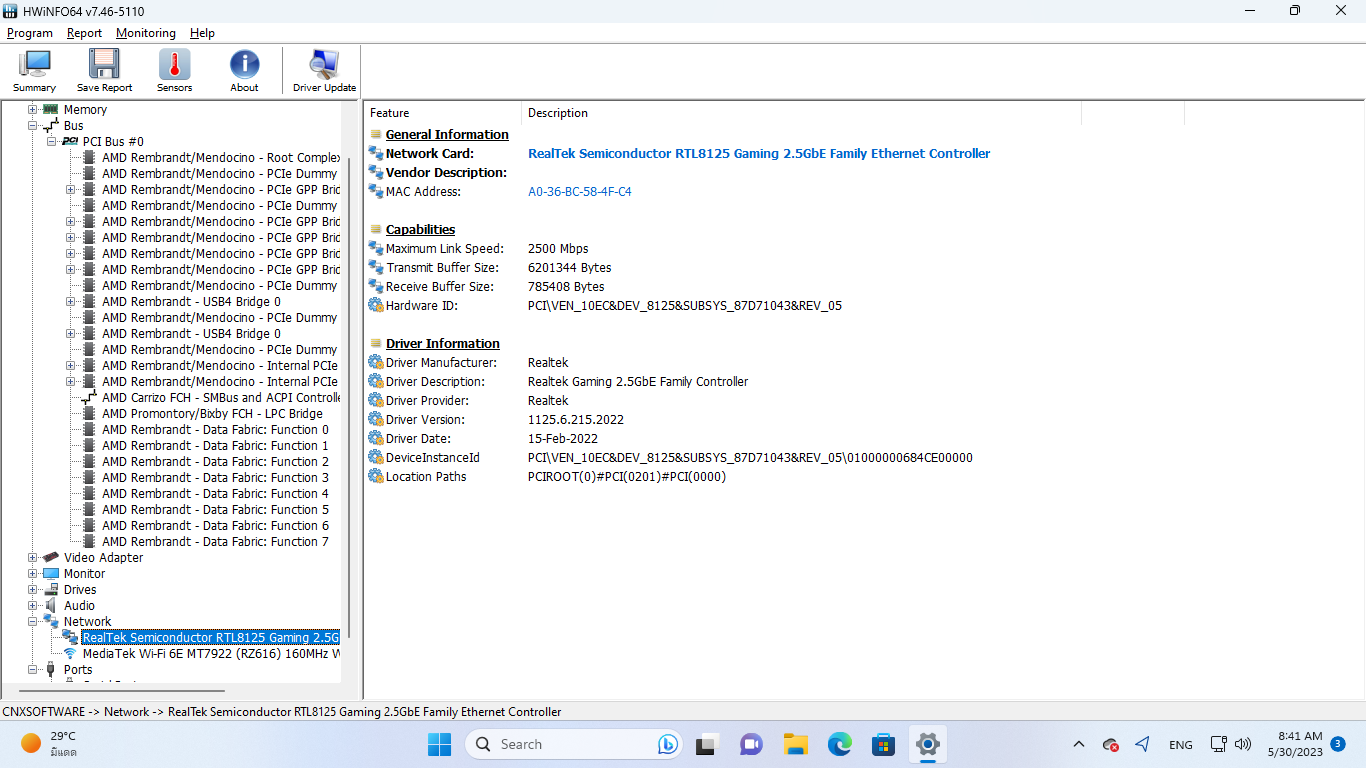This screenshot has width=1366, height=768.
Task: Click the Monitor screen icon in tree
Action: tap(50, 574)
